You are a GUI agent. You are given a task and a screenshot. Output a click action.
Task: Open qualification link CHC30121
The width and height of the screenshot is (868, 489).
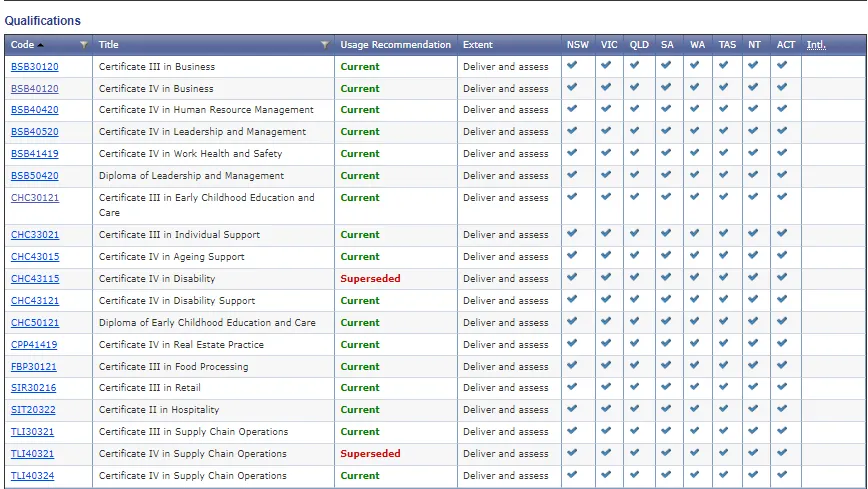(x=35, y=198)
